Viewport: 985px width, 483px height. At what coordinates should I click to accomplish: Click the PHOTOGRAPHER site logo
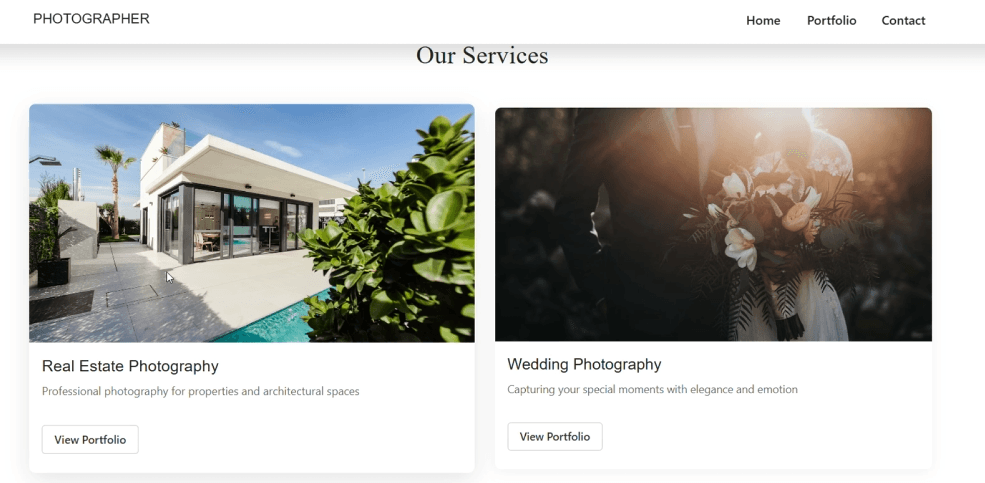[91, 19]
